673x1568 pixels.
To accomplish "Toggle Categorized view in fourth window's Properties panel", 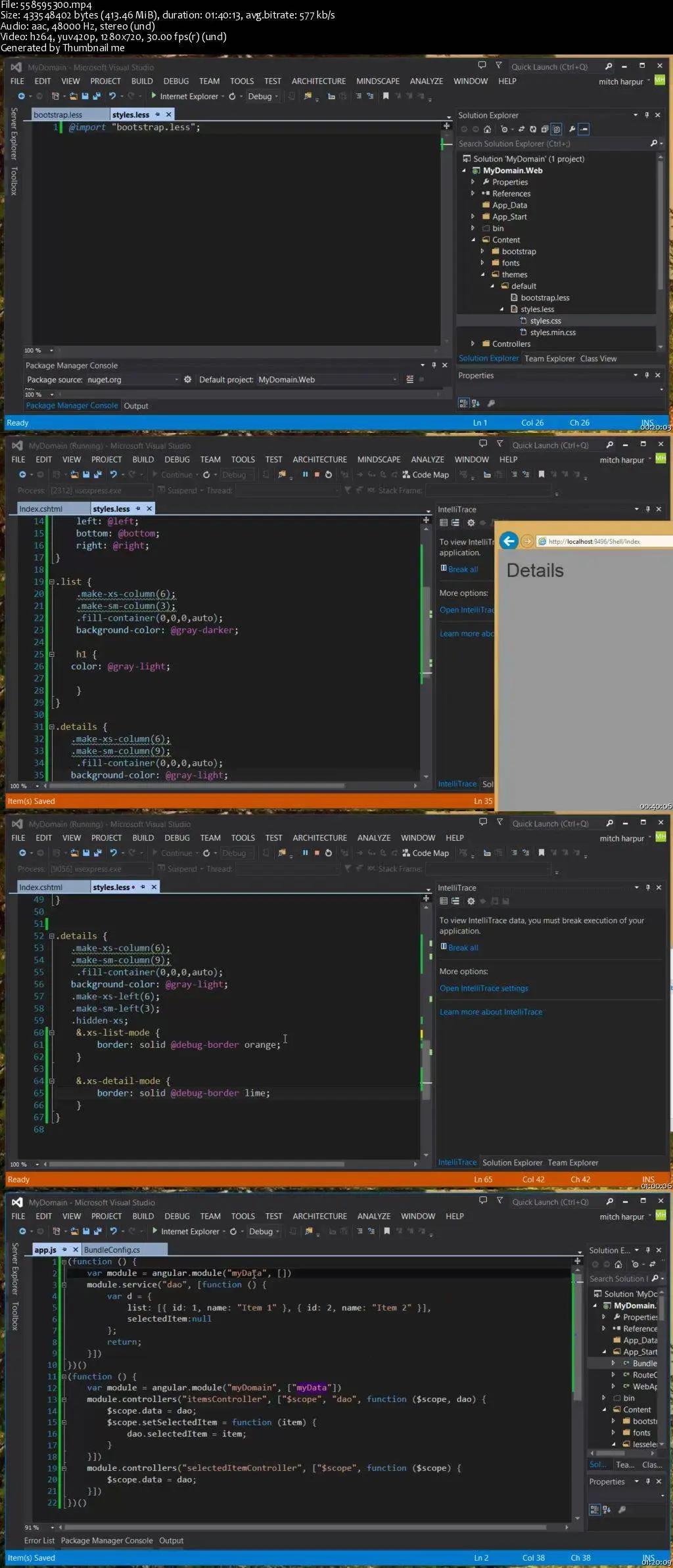I will (x=595, y=1510).
